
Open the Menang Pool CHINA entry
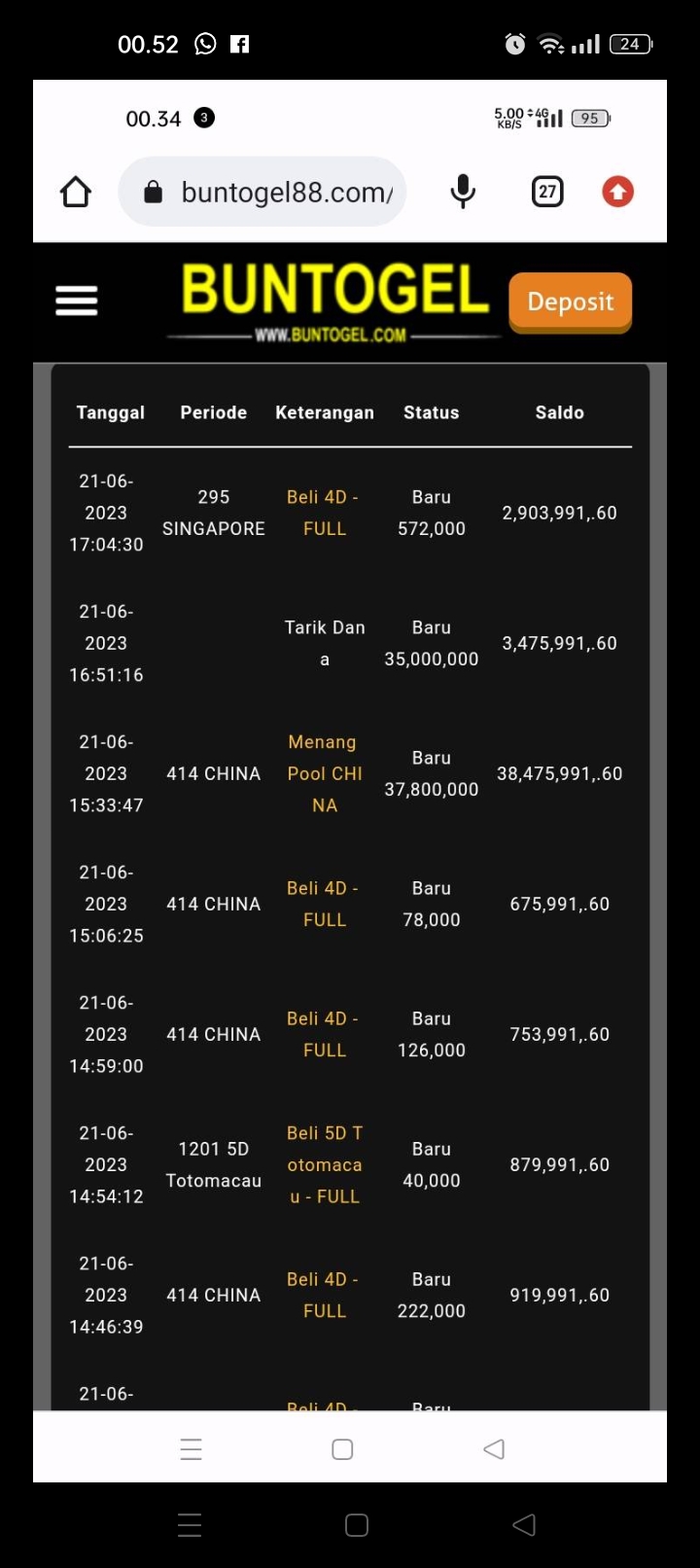(324, 773)
